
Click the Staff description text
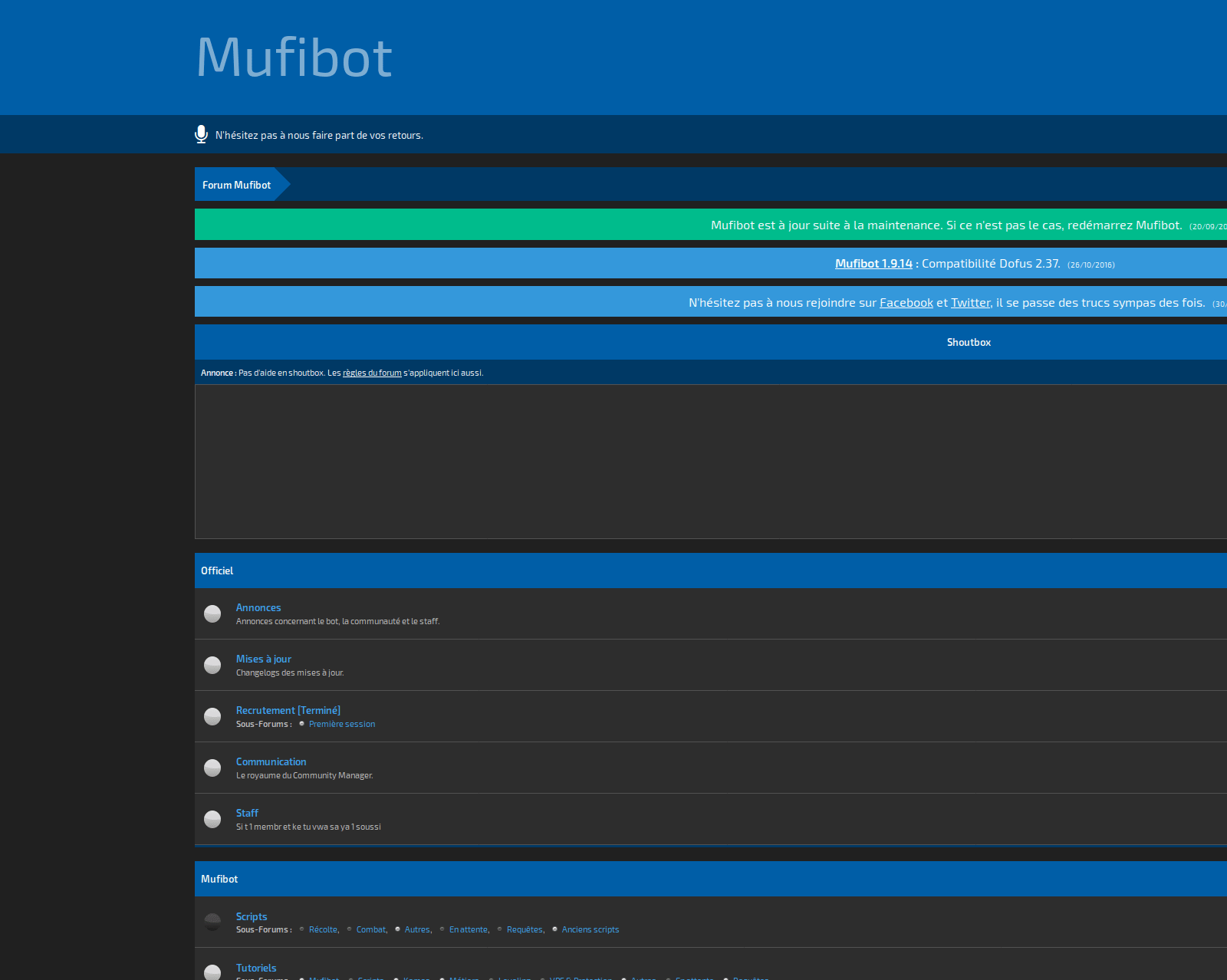tap(308, 827)
